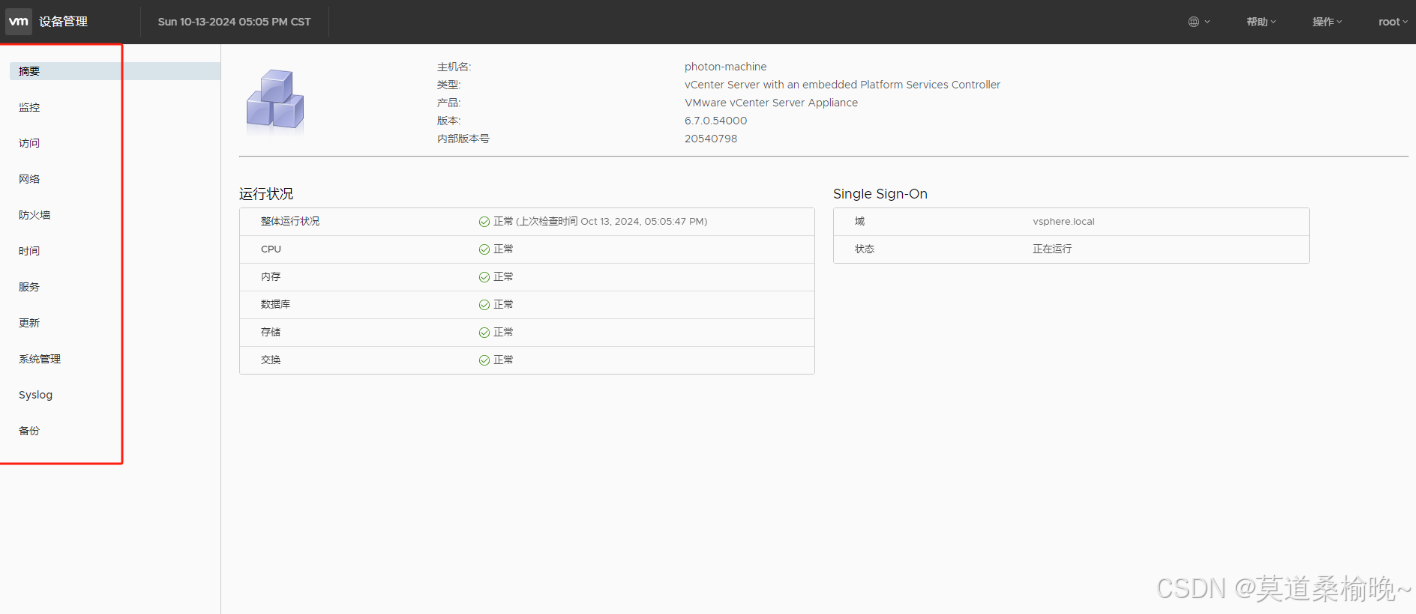Click the CPU row label
1416x614 pixels.
click(x=271, y=249)
